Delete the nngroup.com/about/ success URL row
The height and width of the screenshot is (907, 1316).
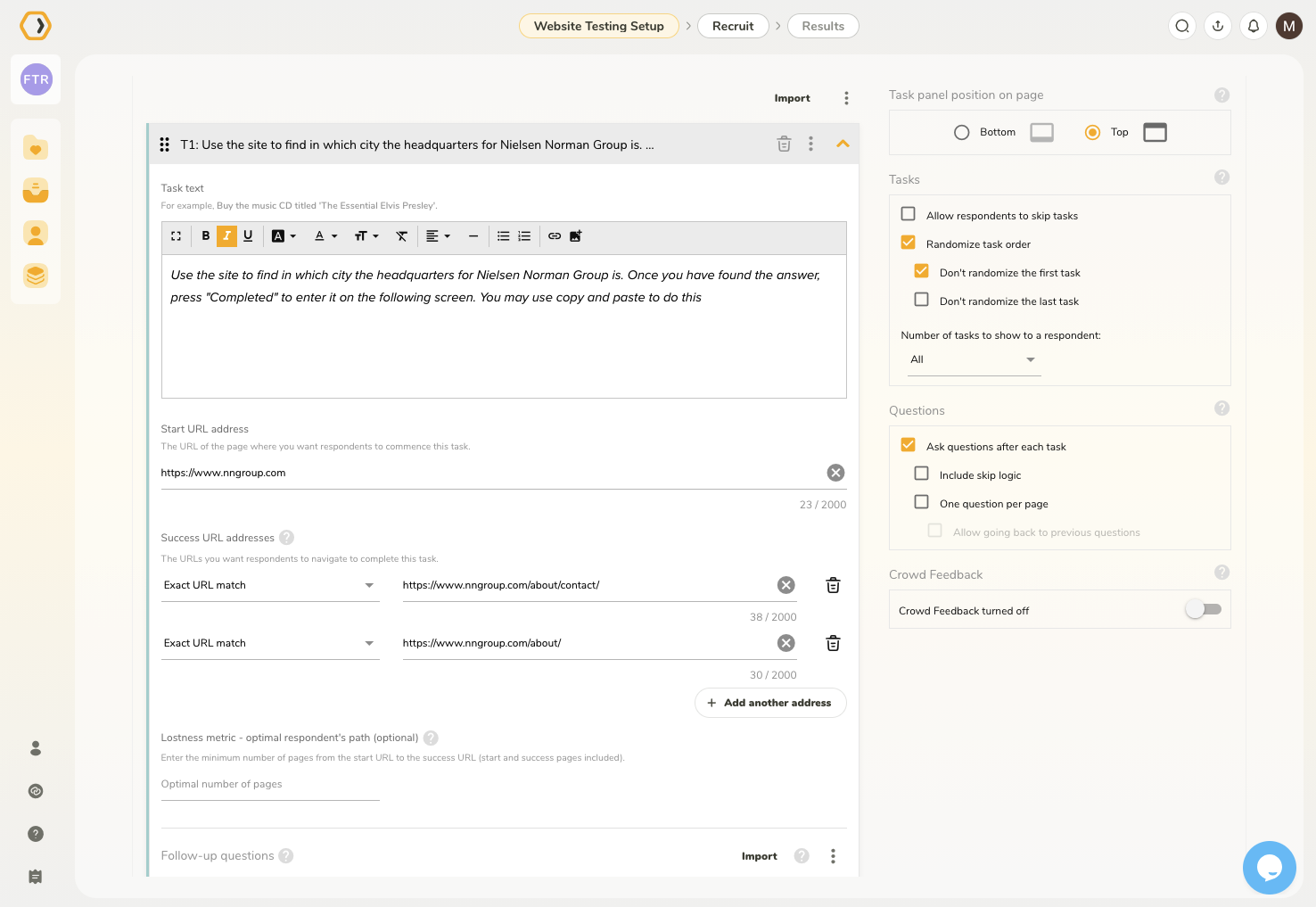coord(833,643)
